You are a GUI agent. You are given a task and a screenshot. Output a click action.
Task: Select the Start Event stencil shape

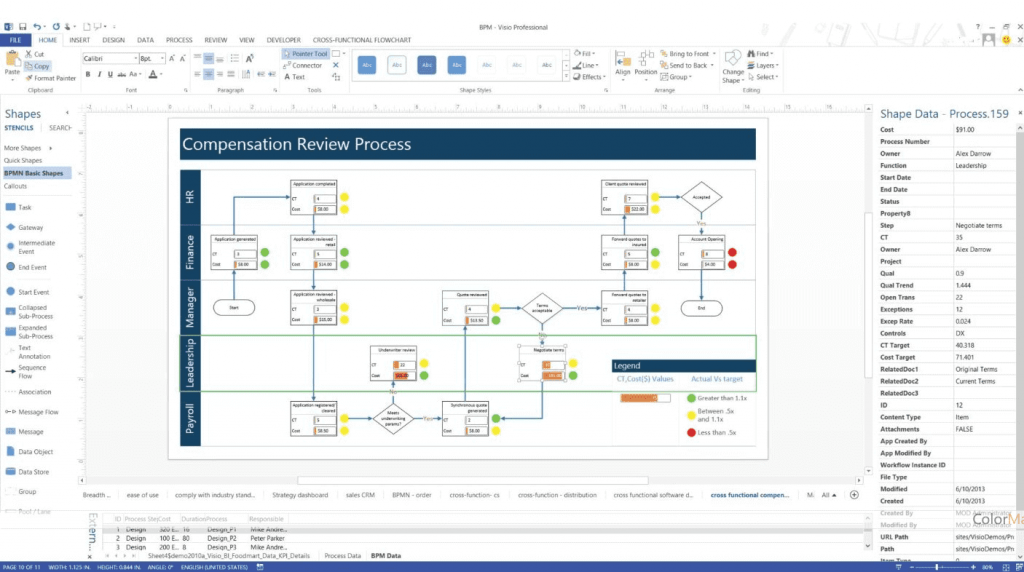33,292
